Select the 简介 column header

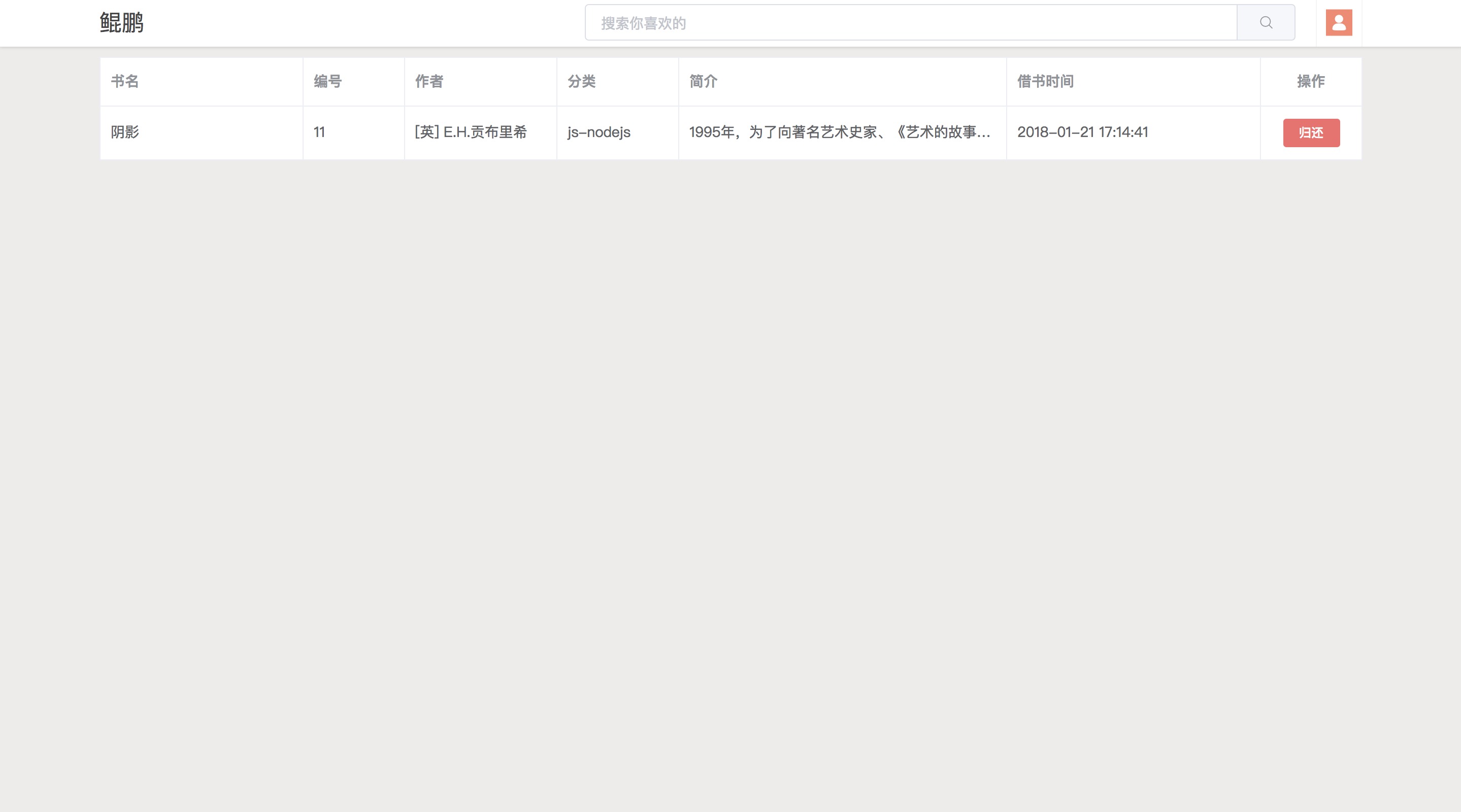[703, 82]
